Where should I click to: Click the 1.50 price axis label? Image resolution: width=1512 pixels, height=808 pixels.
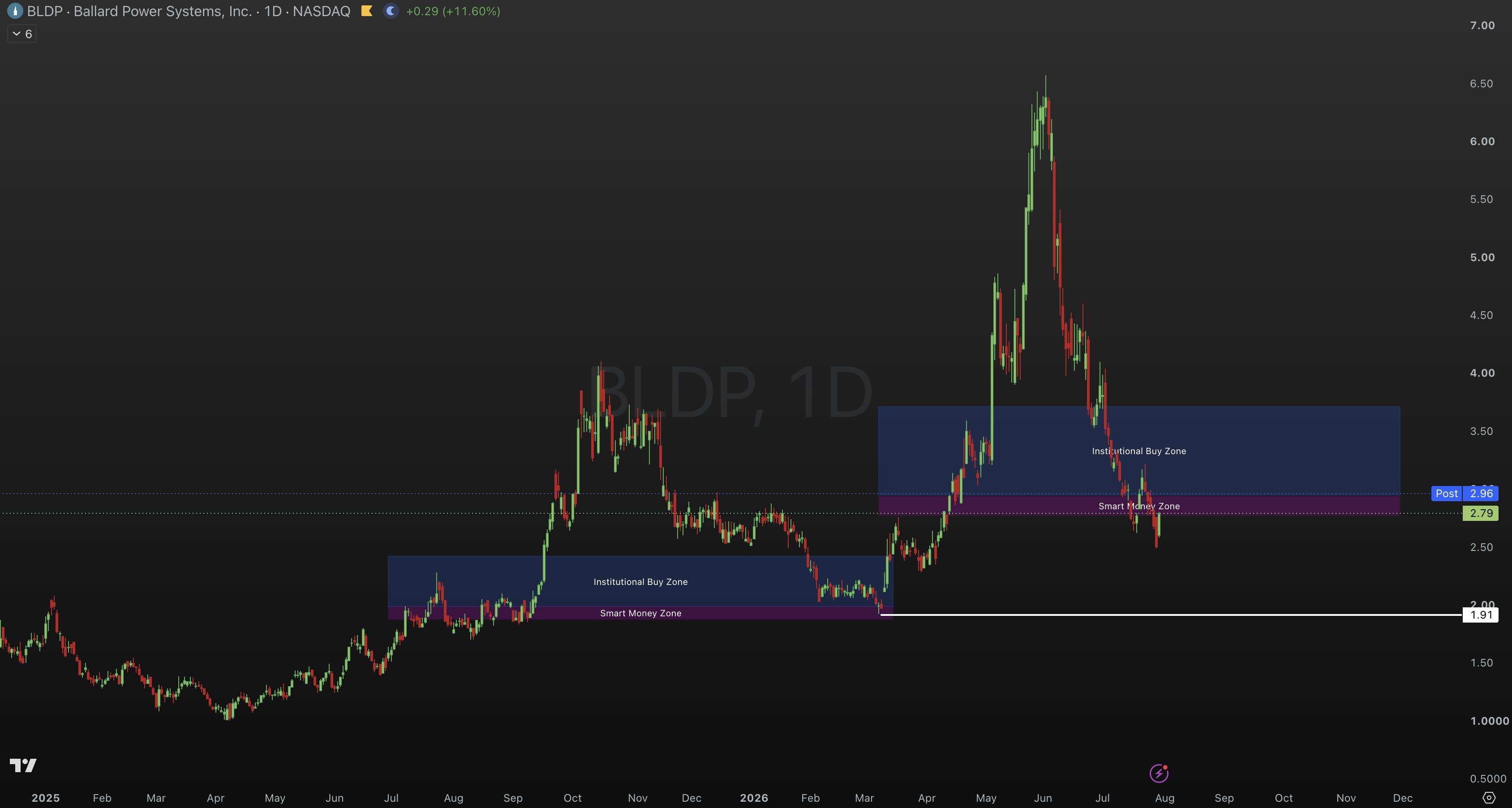click(1482, 663)
